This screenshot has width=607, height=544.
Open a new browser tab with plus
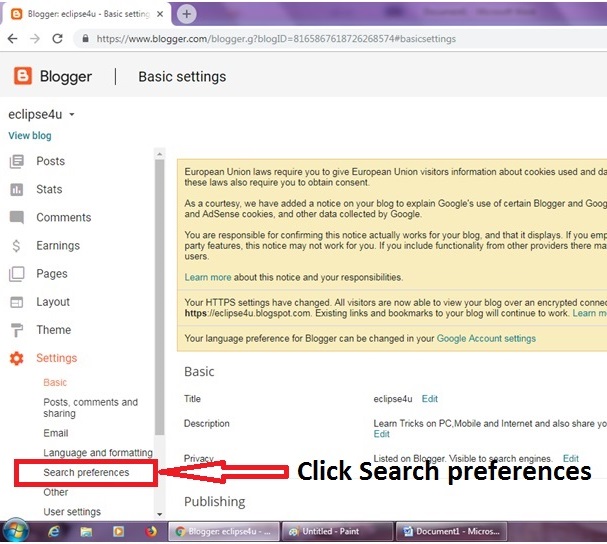point(187,14)
